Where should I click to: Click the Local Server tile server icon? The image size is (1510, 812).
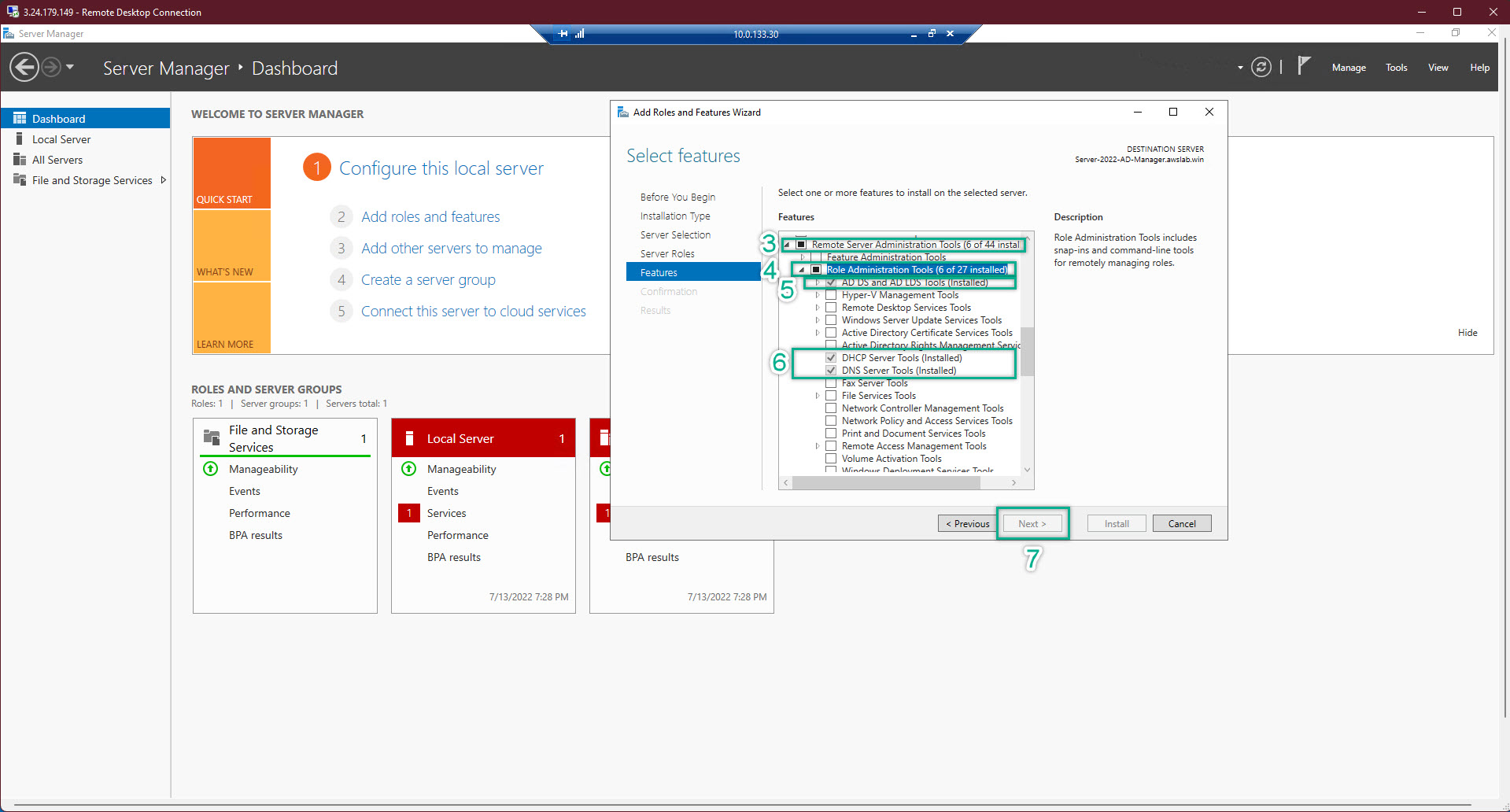[409, 438]
